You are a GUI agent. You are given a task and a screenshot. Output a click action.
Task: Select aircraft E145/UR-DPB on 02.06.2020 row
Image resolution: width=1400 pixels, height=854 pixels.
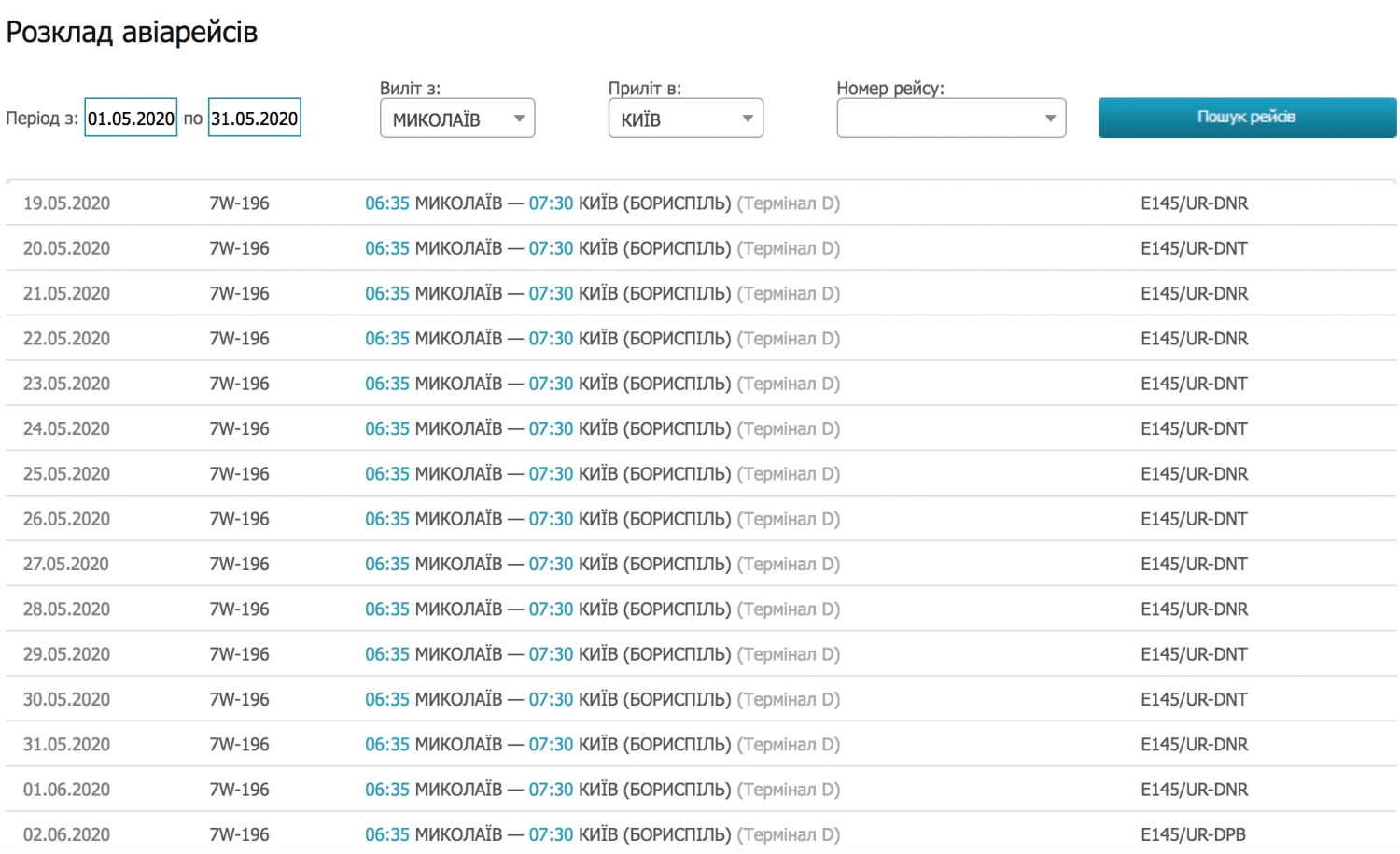point(1193,834)
